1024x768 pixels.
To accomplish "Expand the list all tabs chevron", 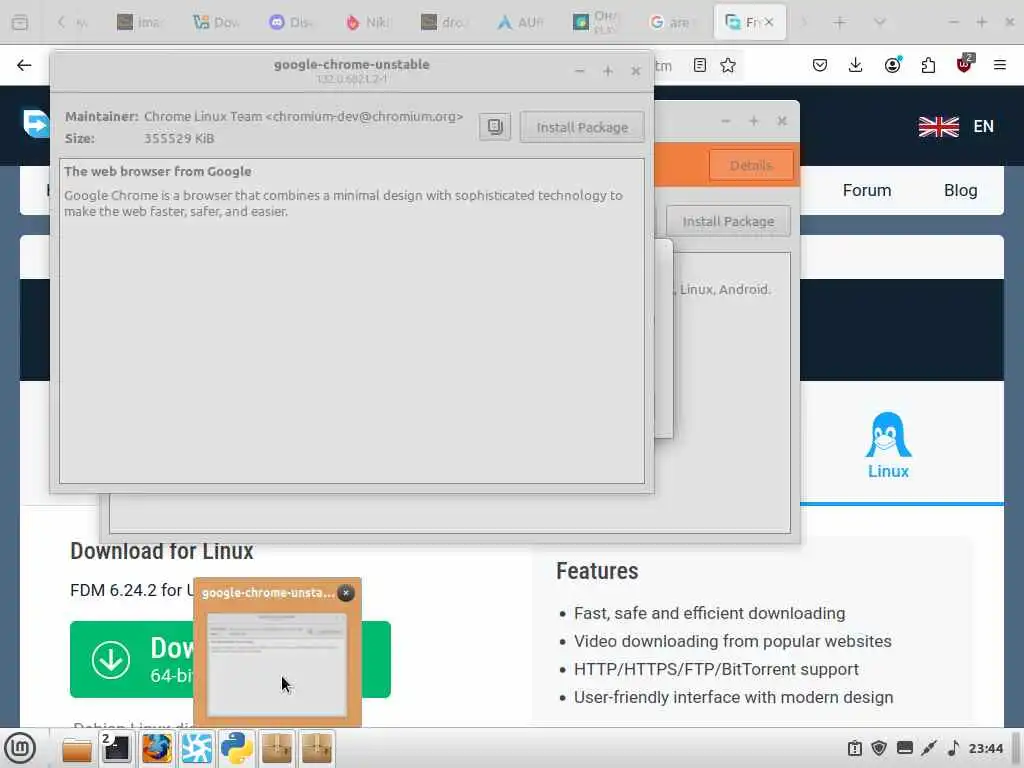I will [880, 22].
